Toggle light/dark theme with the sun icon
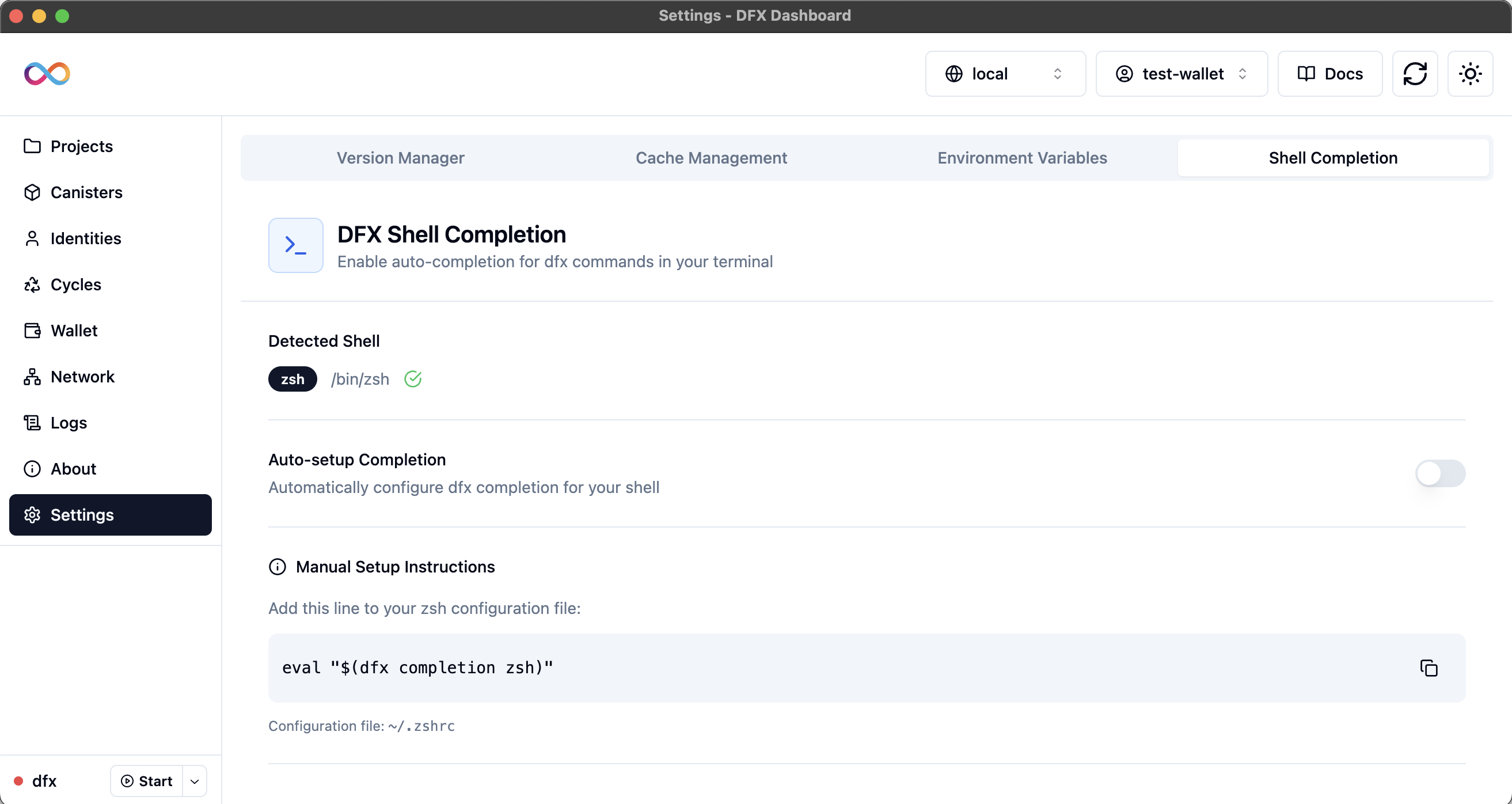1512x804 pixels. (x=1470, y=73)
